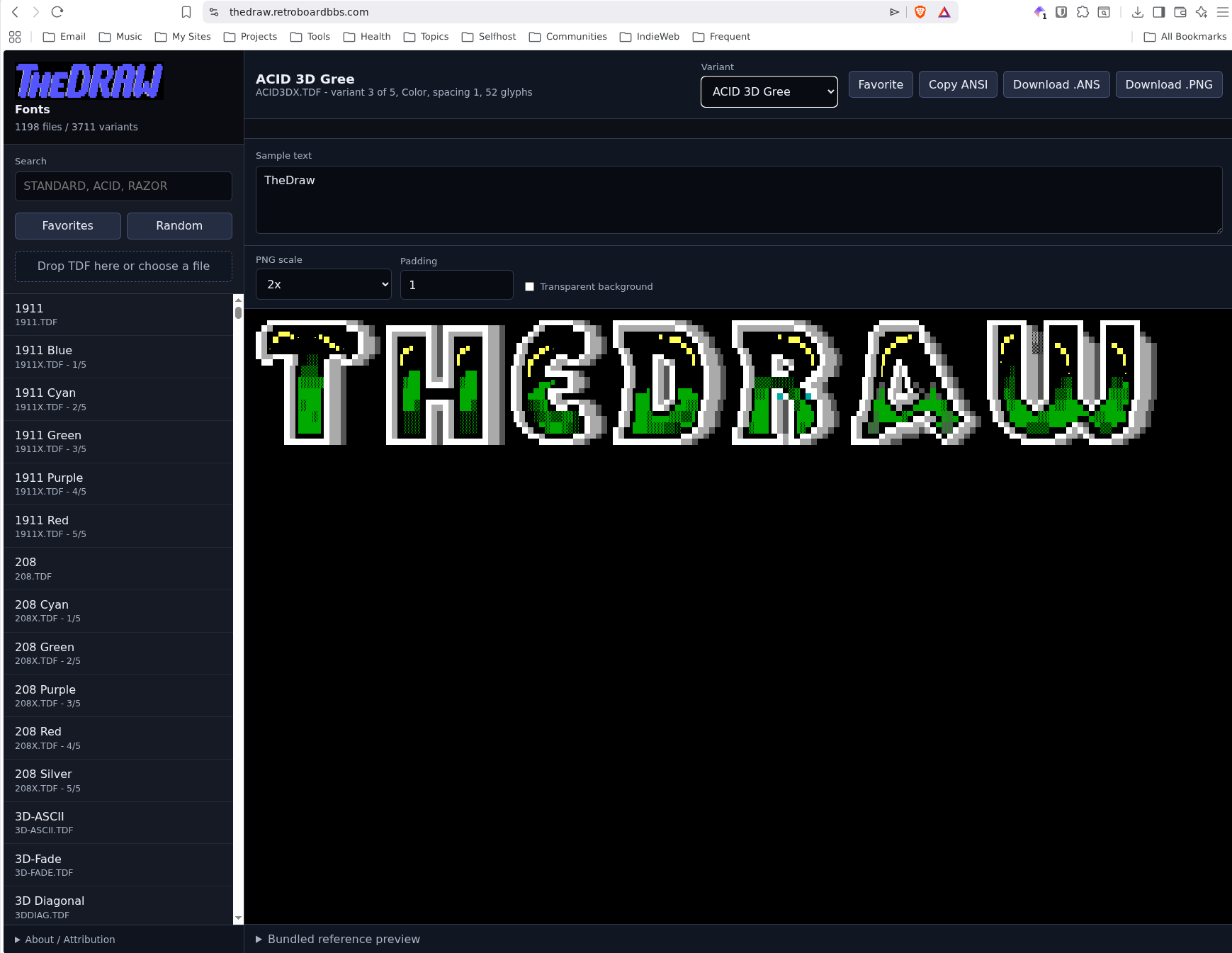This screenshot has width=1232, height=953.
Task: Open the Brave Shields lion icon
Action: (920, 12)
